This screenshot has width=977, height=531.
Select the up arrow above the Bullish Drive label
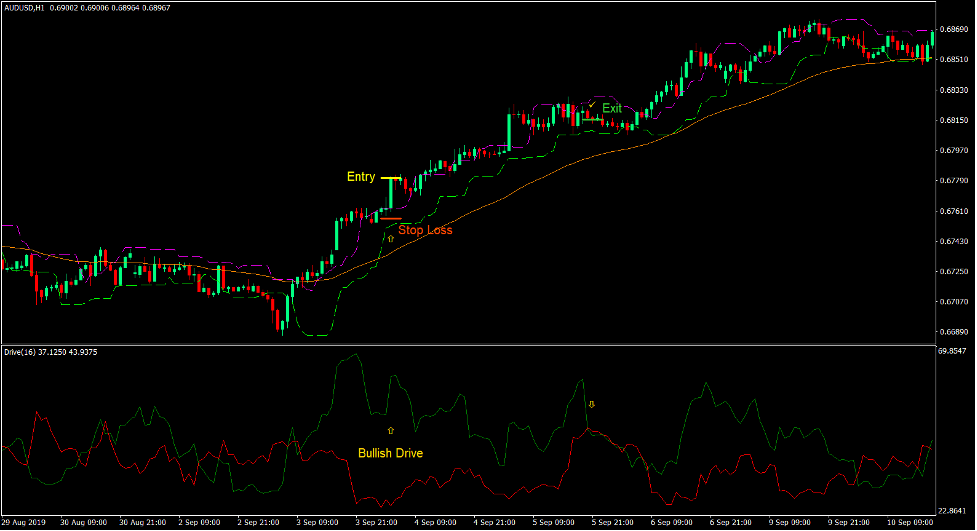tap(391, 429)
